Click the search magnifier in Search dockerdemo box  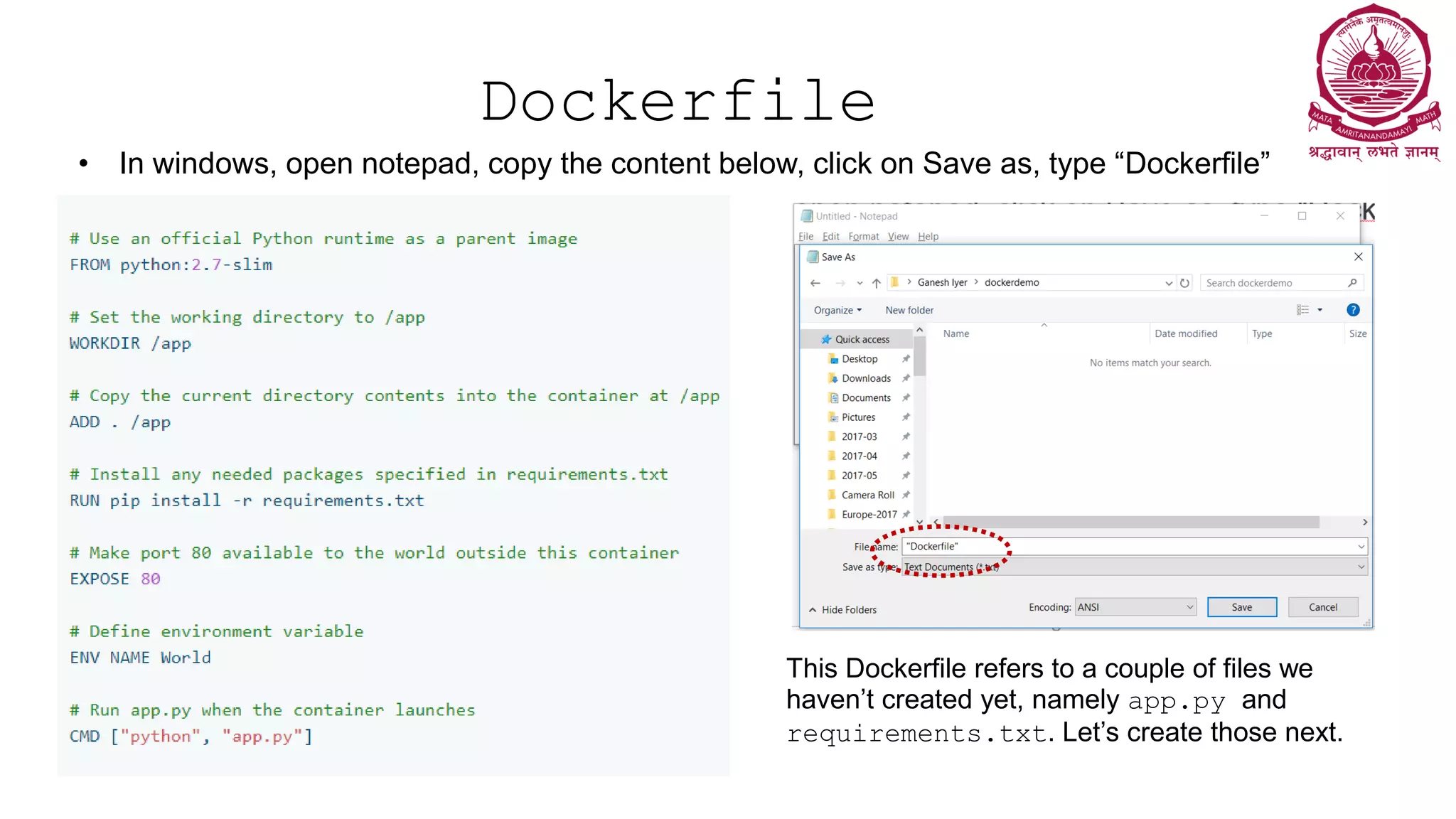pos(1352,283)
